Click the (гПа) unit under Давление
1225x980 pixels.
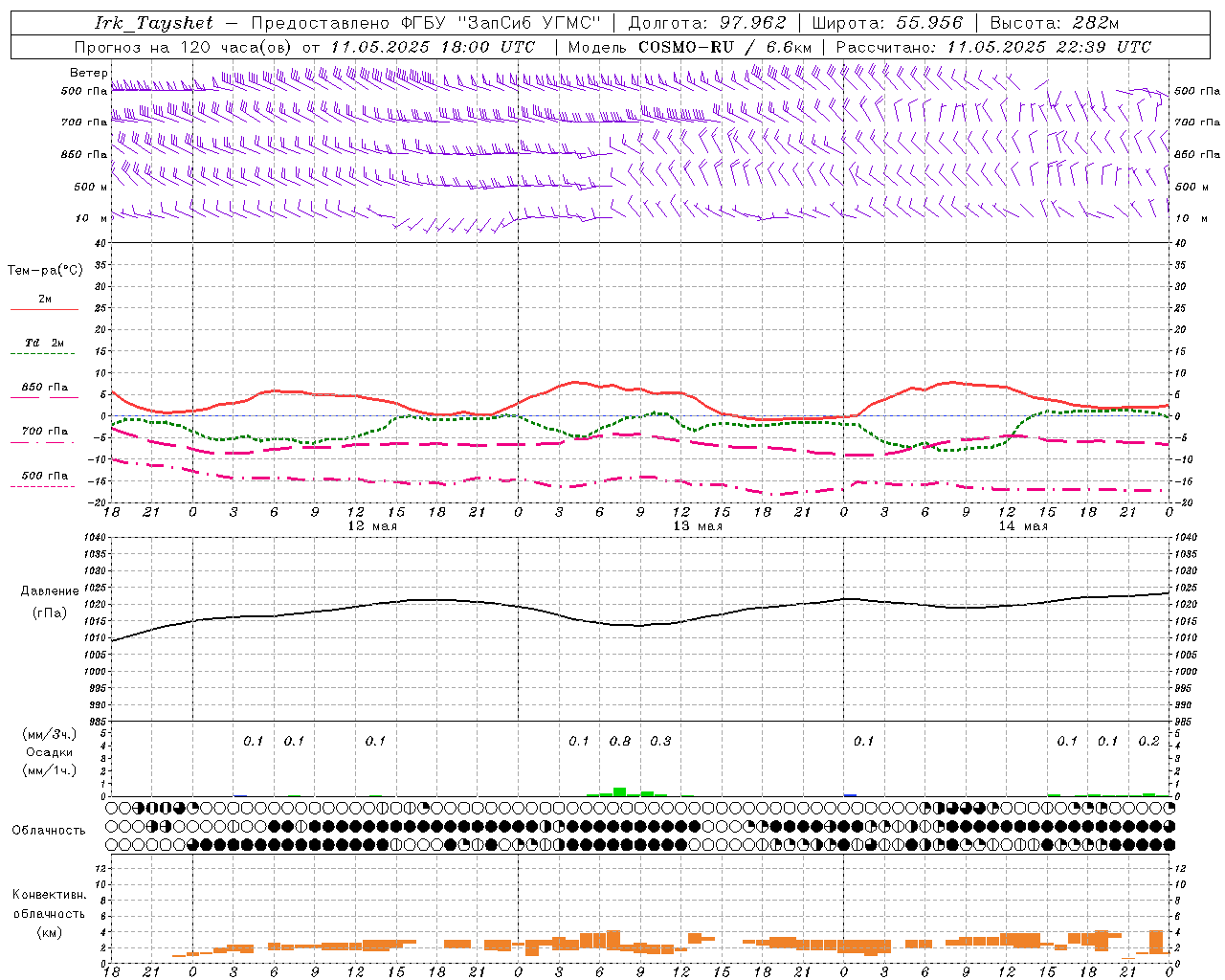tap(50, 612)
